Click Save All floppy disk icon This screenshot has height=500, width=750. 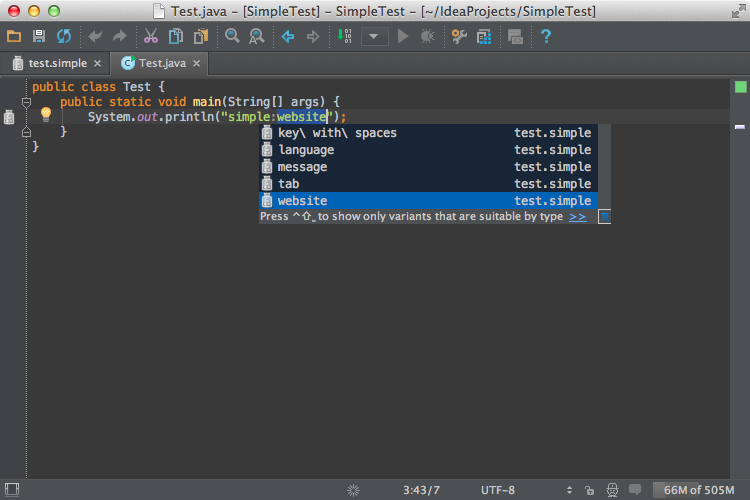click(x=39, y=37)
